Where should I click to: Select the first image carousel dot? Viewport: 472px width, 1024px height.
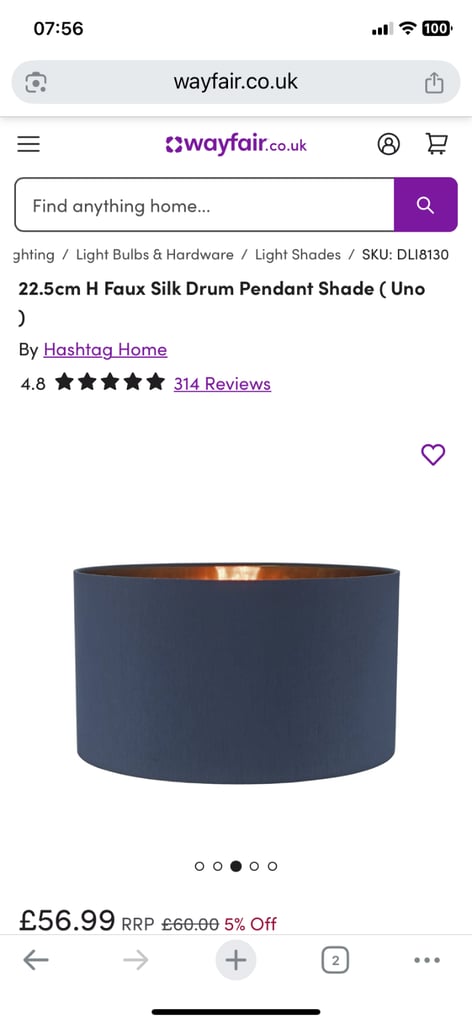click(200, 866)
